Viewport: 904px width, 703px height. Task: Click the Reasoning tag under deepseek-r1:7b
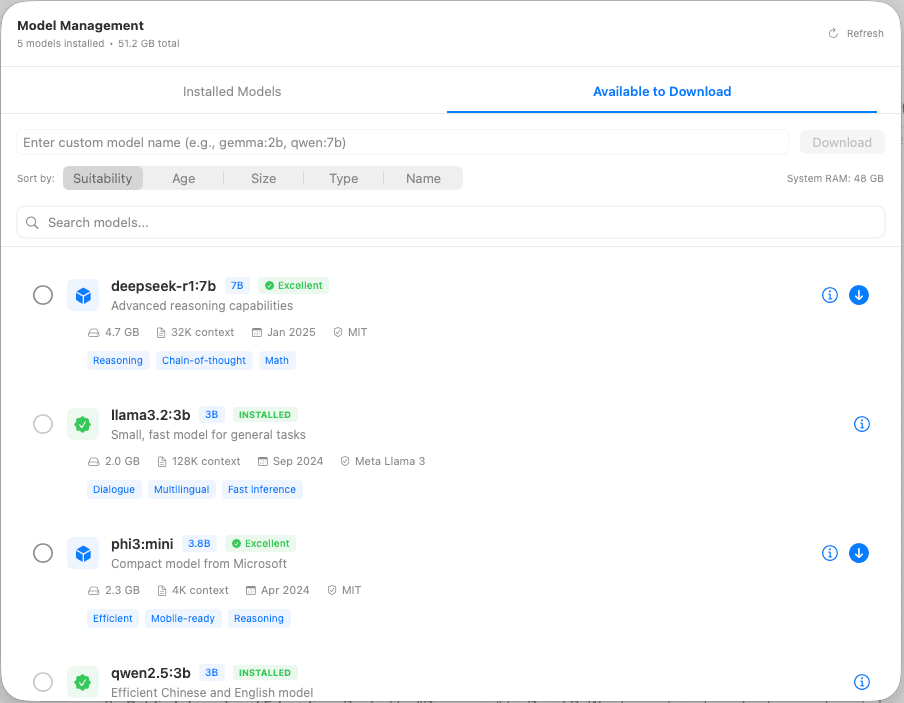pyautogui.click(x=118, y=360)
